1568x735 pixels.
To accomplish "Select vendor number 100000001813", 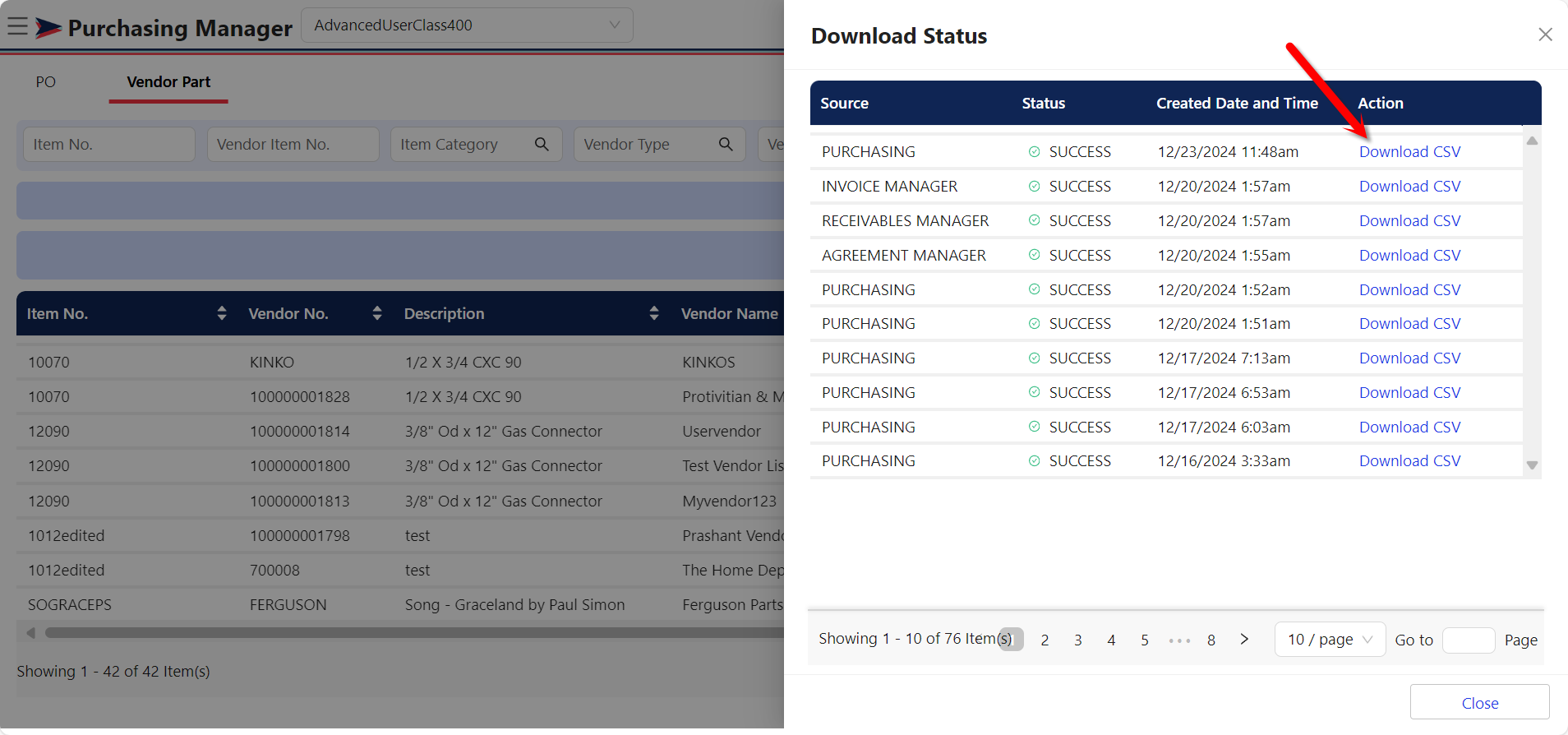I will 300,502.
